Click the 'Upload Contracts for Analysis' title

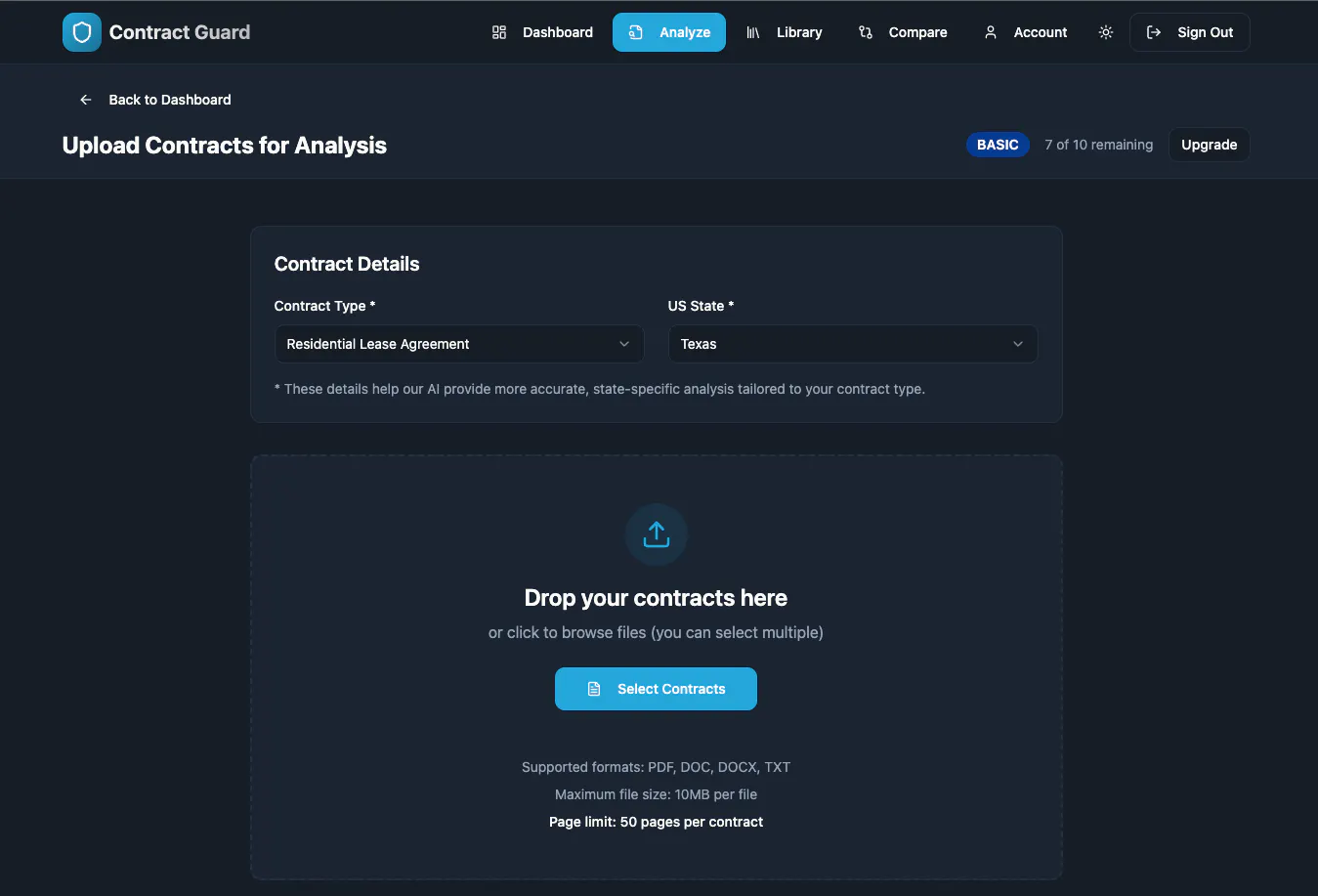[x=225, y=146]
